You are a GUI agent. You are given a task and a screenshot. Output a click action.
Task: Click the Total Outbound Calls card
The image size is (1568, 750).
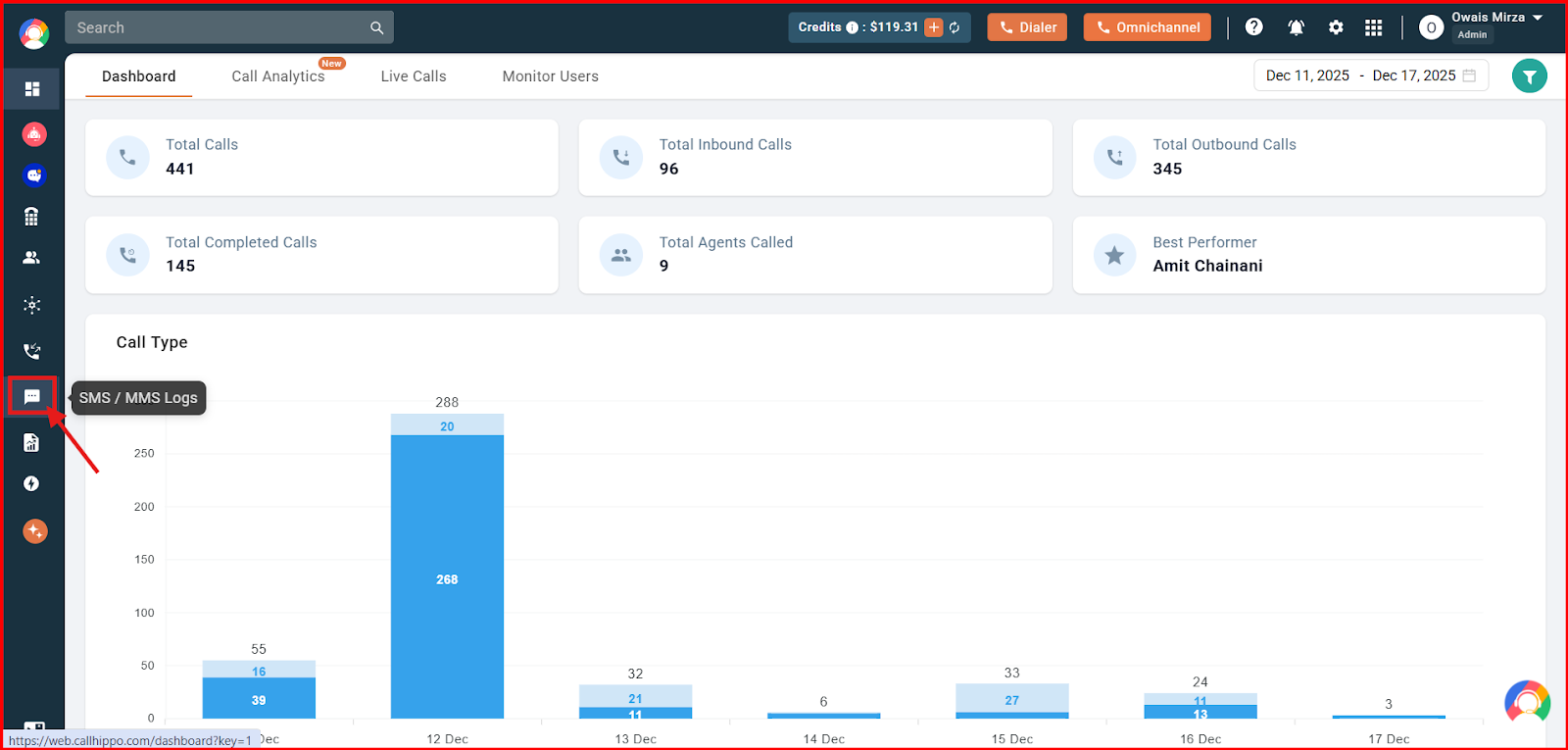(1309, 157)
